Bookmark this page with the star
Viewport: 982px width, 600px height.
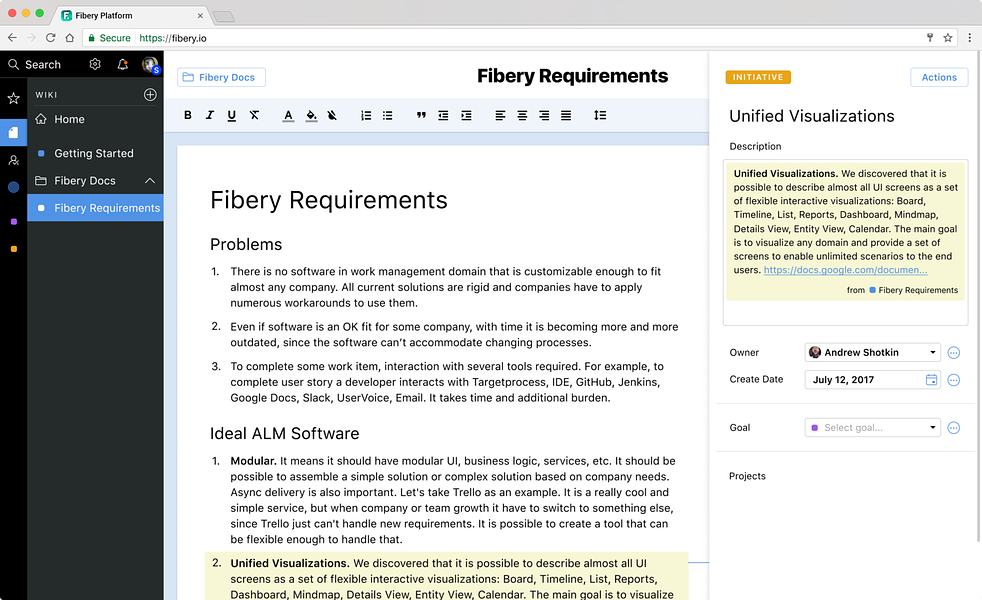coord(948,38)
